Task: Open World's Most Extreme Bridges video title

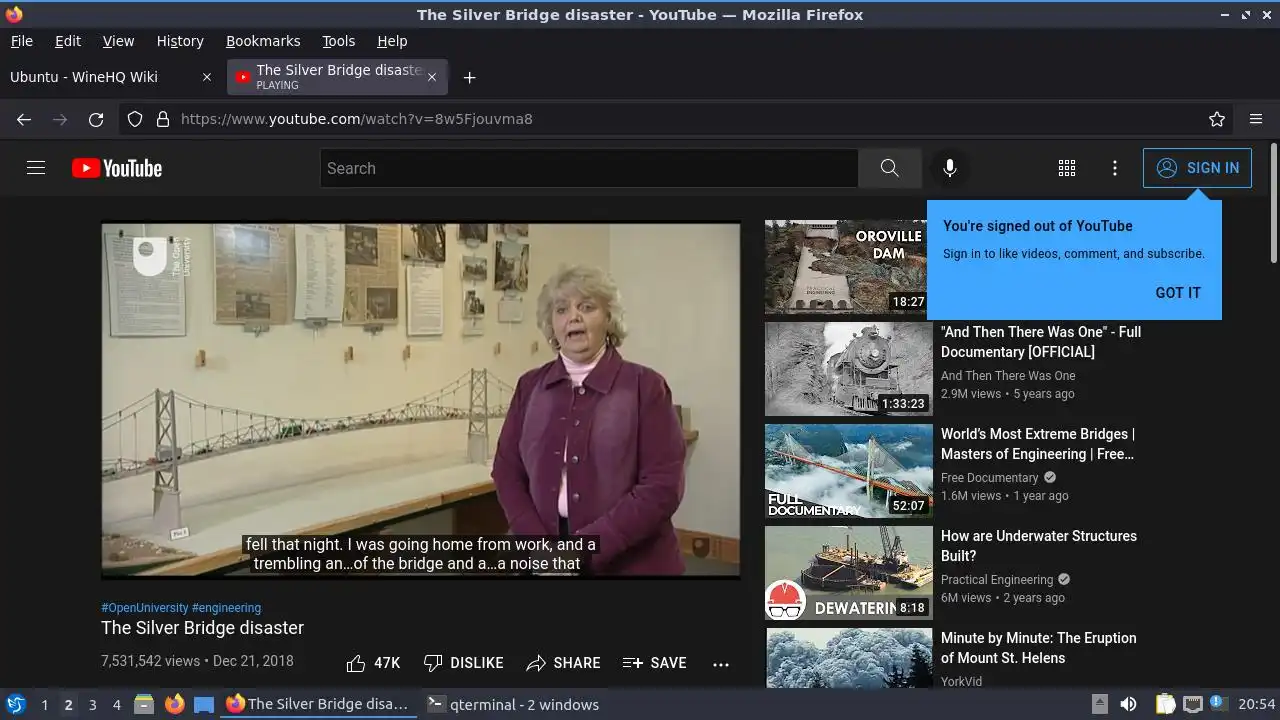Action: tap(1038, 444)
